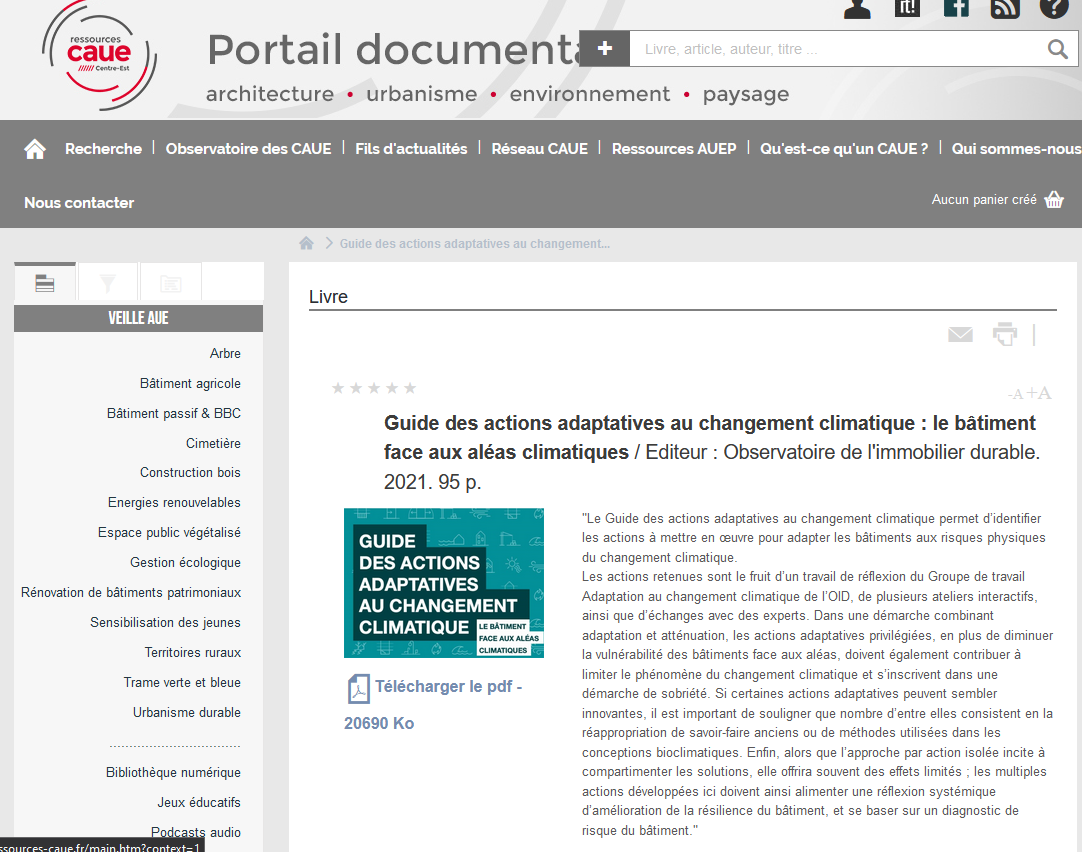Image resolution: width=1082 pixels, height=852 pixels.
Task: Click the search magnifying glass icon
Action: (x=1057, y=48)
